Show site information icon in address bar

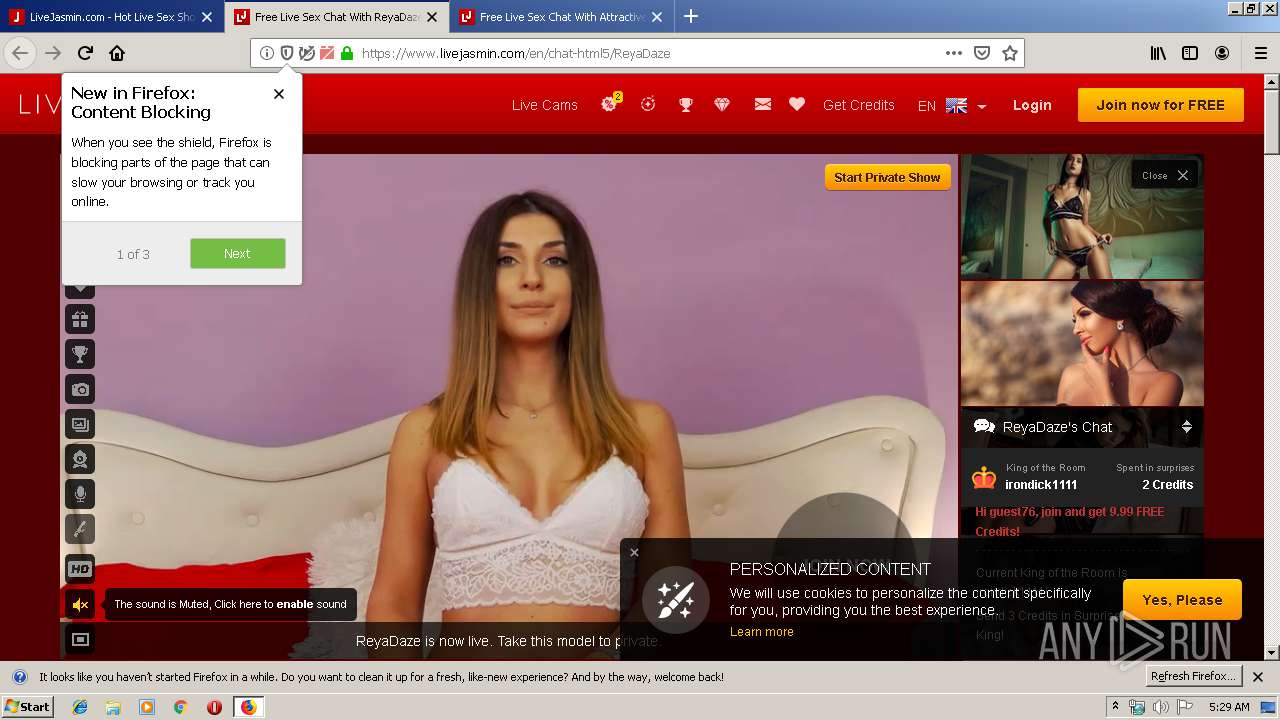click(267, 54)
